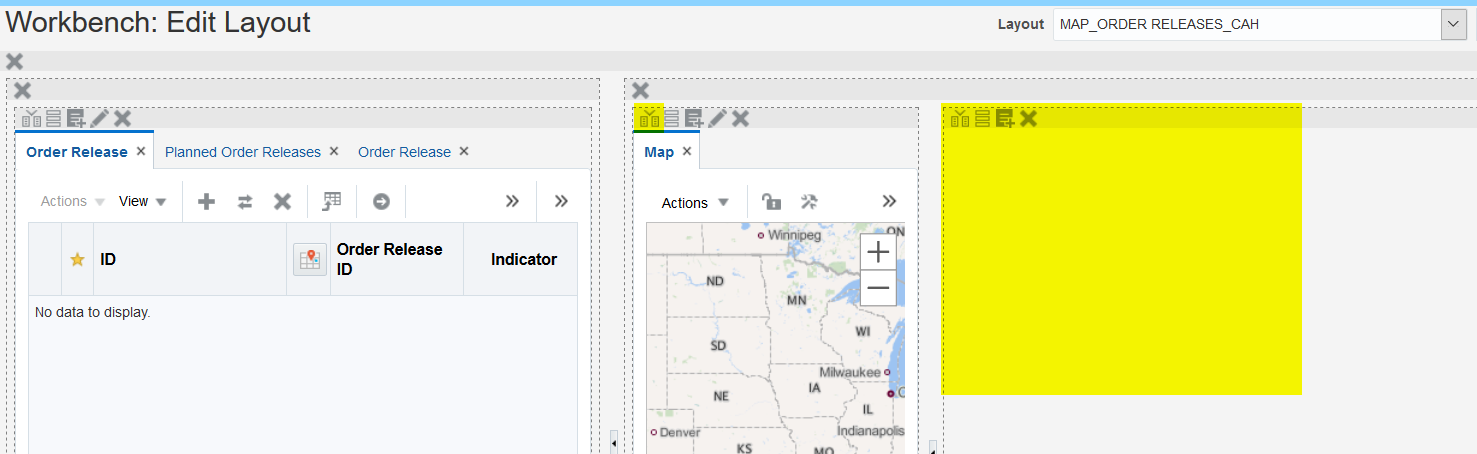Switch to the Planned Order Releases tab
Image resolution: width=1477 pixels, height=454 pixels.
tap(243, 152)
